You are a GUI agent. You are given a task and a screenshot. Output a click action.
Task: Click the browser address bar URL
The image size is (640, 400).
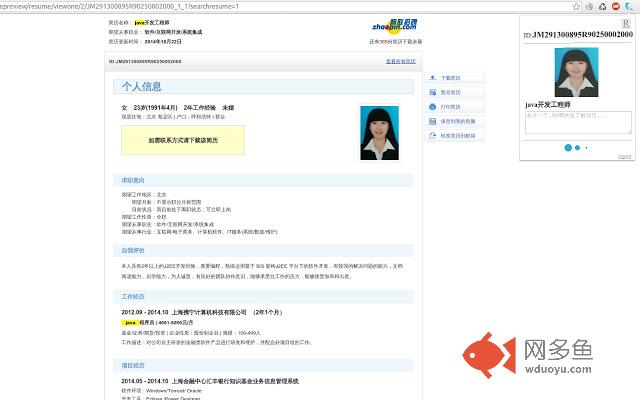click(x=120, y=7)
